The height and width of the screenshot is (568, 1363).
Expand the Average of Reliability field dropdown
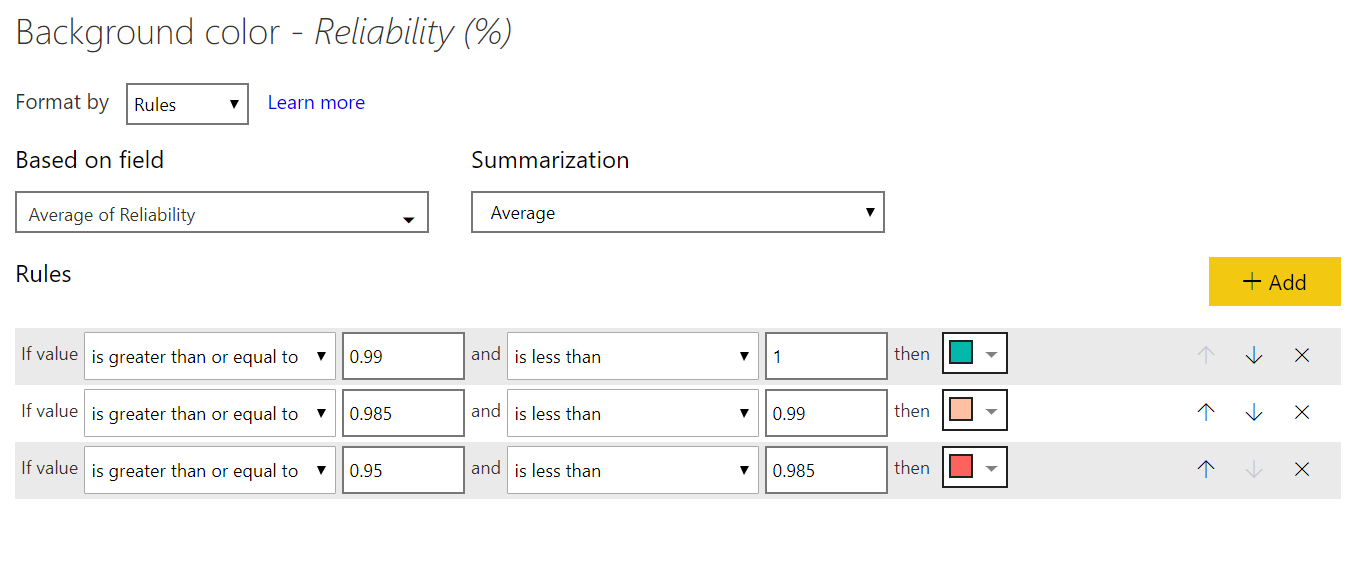pyautogui.click(x=221, y=213)
